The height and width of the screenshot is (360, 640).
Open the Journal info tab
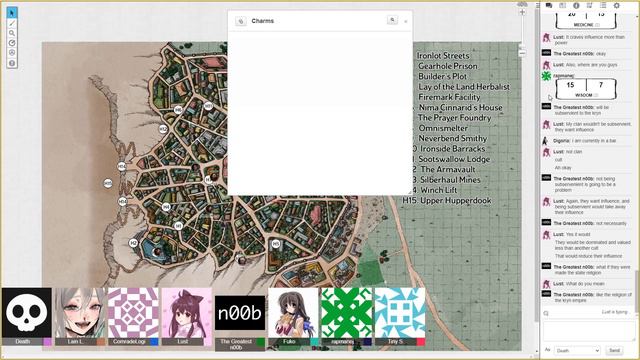click(x=576, y=5)
